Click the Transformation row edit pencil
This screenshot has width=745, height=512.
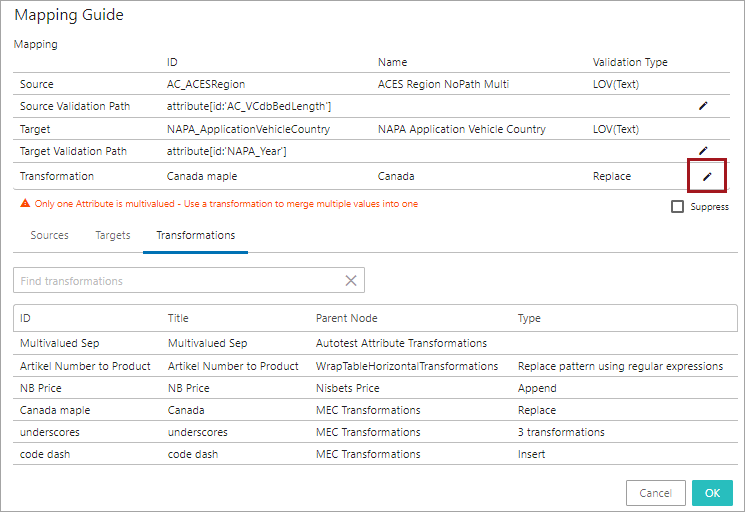706,176
